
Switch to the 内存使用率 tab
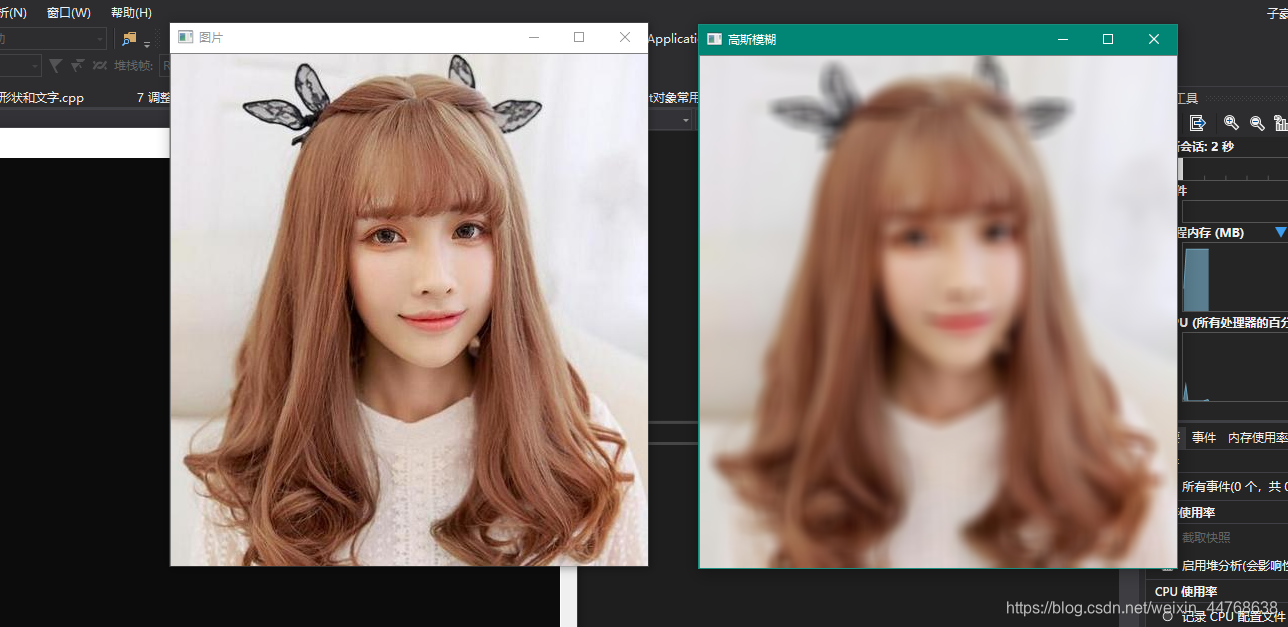[1258, 438]
